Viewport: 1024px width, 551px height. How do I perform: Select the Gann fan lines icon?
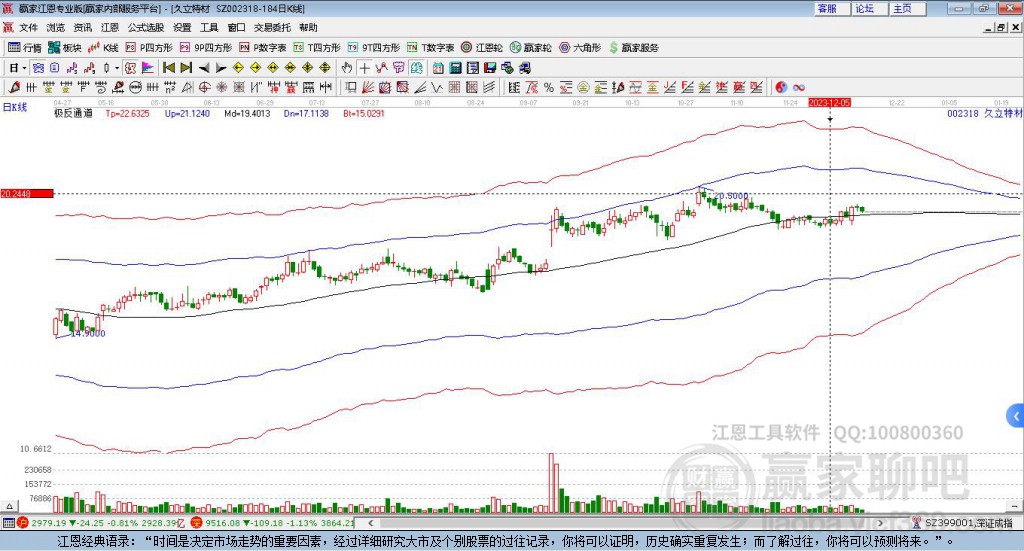tap(367, 87)
